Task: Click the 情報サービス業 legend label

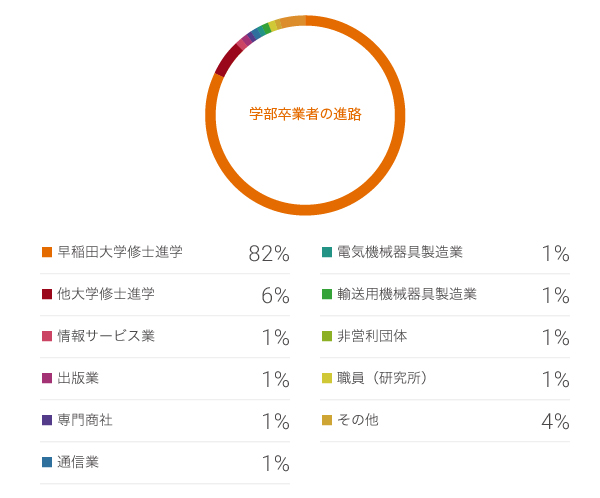Action: click(x=106, y=336)
